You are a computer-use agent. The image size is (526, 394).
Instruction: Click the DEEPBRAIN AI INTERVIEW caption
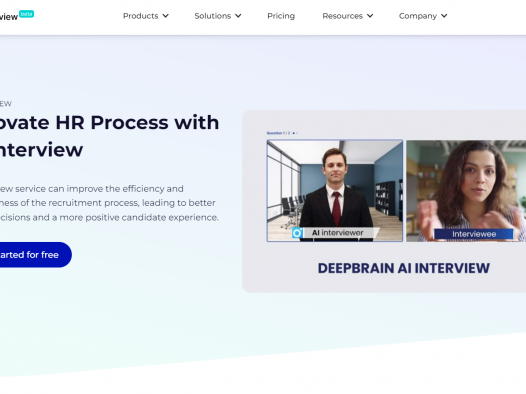[x=404, y=268]
